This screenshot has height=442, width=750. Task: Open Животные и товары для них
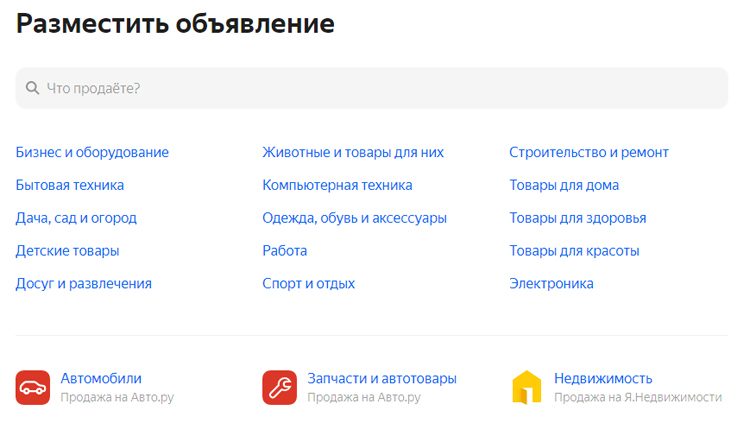click(x=353, y=152)
